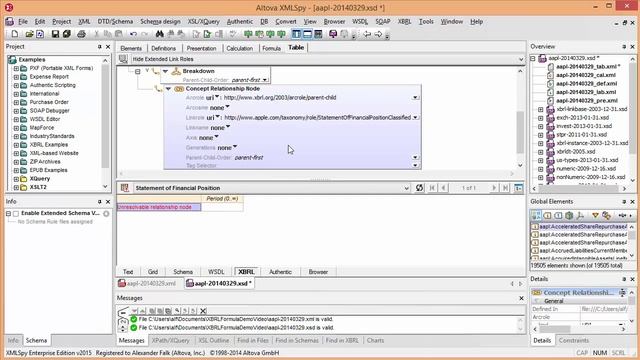The height and width of the screenshot is (360, 640).
Task: Open the Schema design menu
Action: [160, 22]
